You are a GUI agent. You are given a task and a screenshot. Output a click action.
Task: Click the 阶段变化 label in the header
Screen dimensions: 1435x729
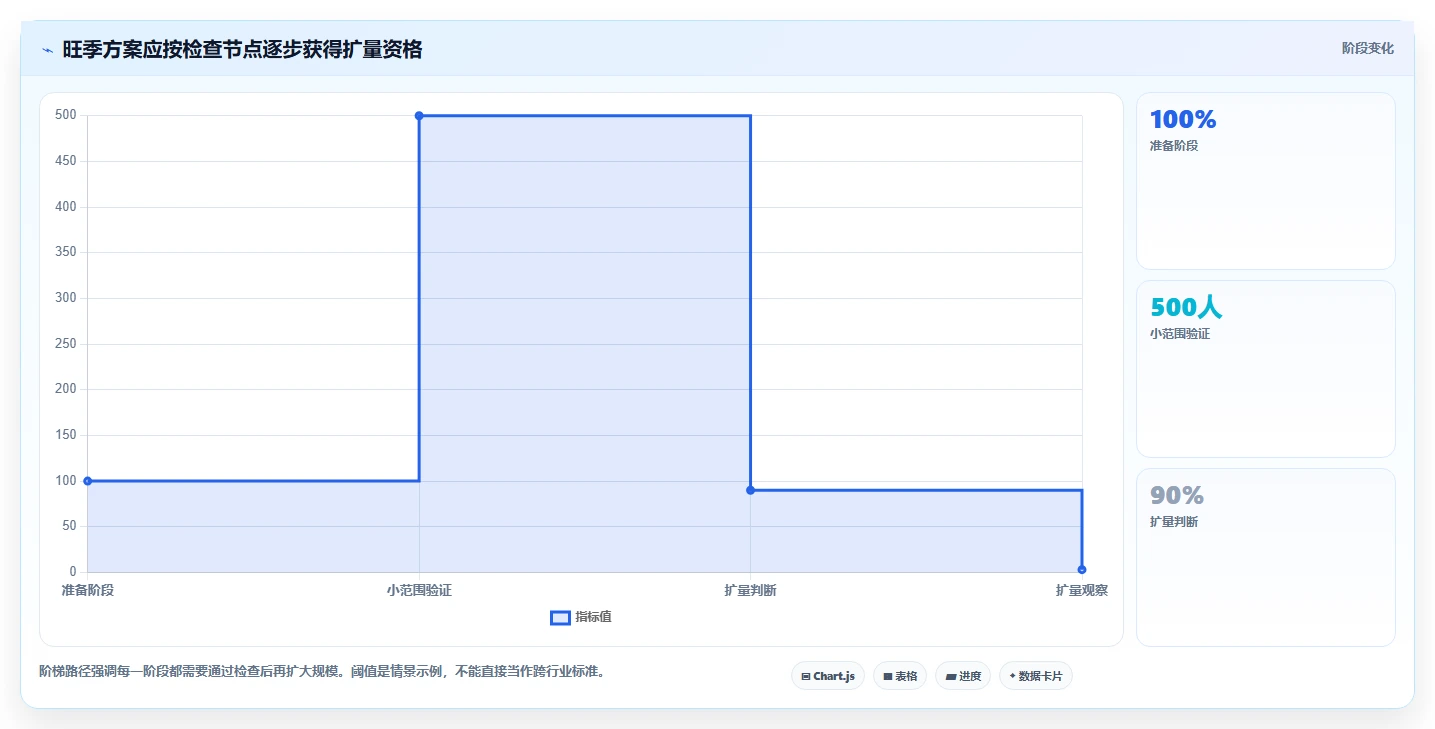pos(1367,48)
